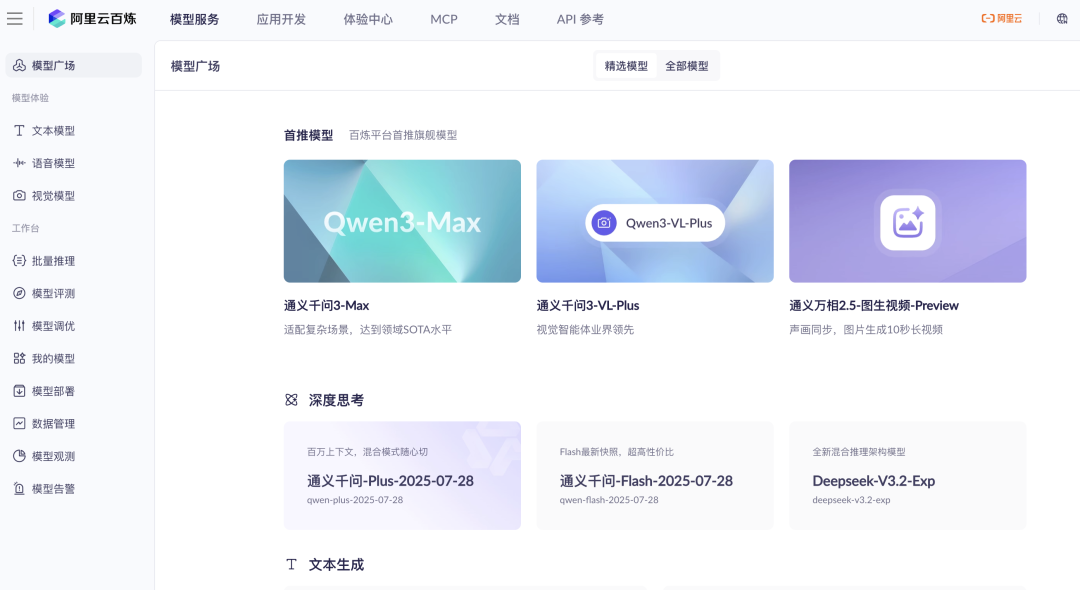Click the 模型广场 sidebar icon
The image size is (1080, 590).
tap(19, 65)
